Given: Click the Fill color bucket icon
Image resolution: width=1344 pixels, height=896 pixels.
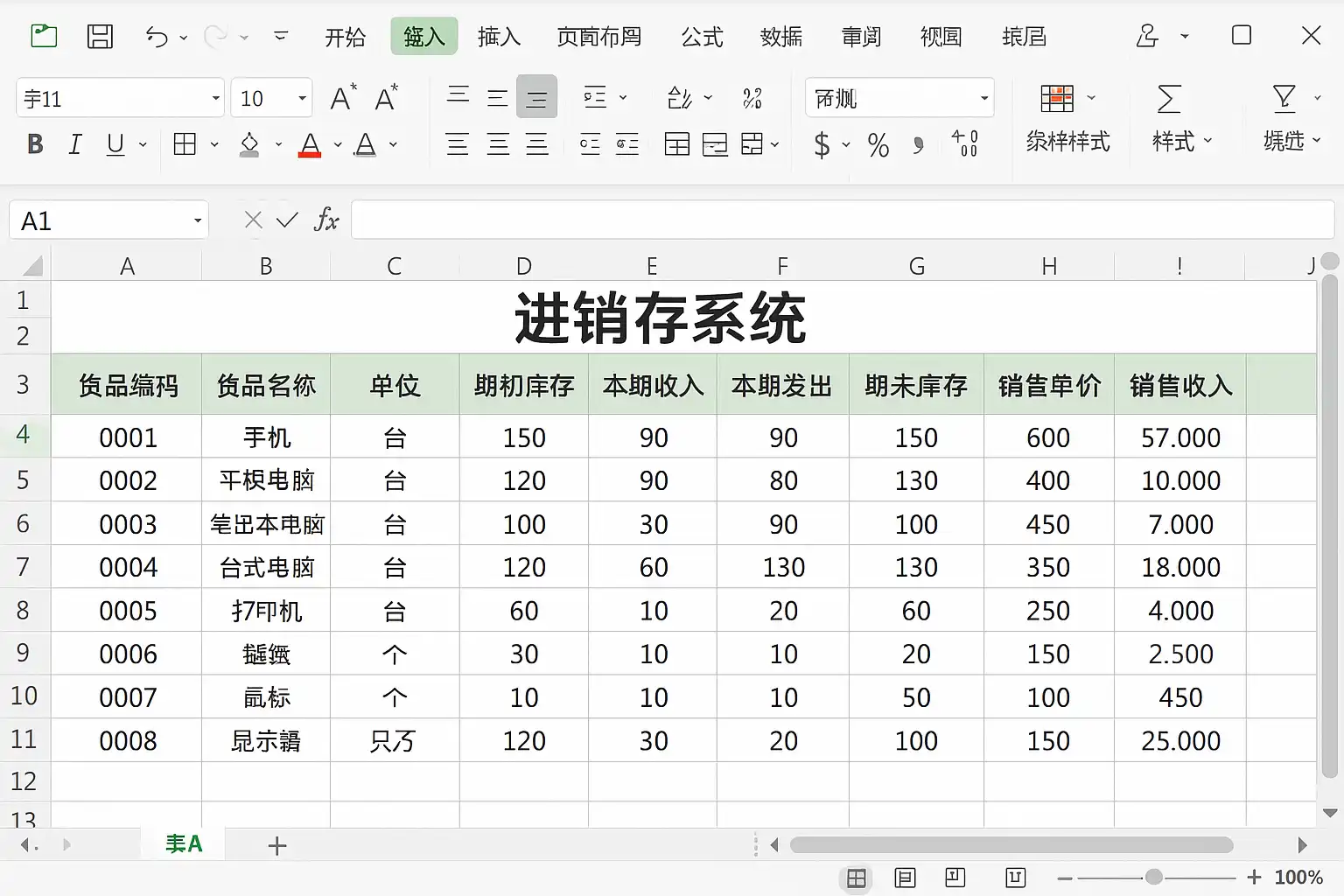Looking at the screenshot, I should click(249, 144).
